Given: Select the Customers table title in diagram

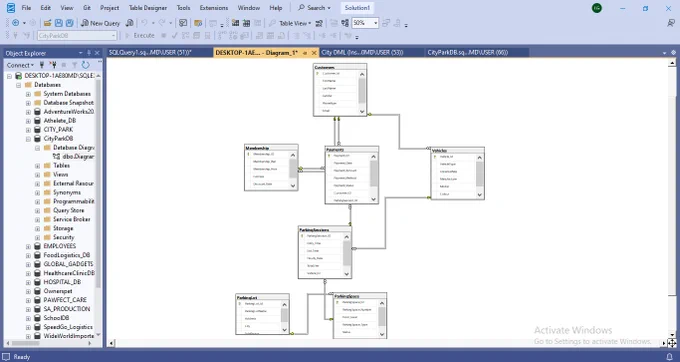Looking at the screenshot, I should click(340, 67).
